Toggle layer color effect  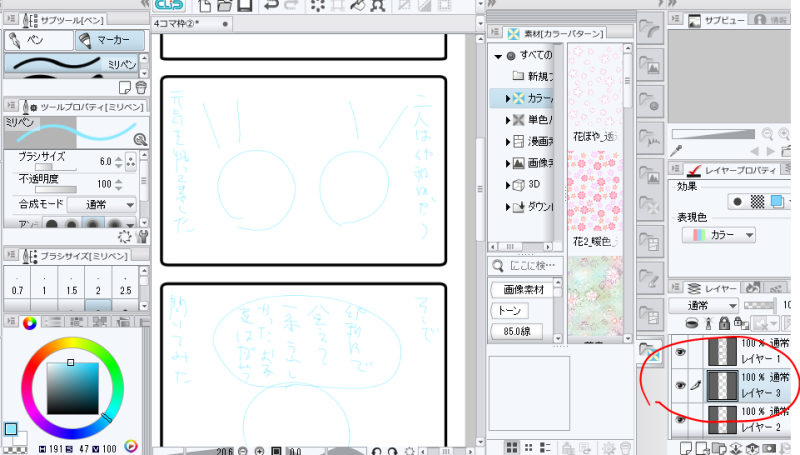777,202
